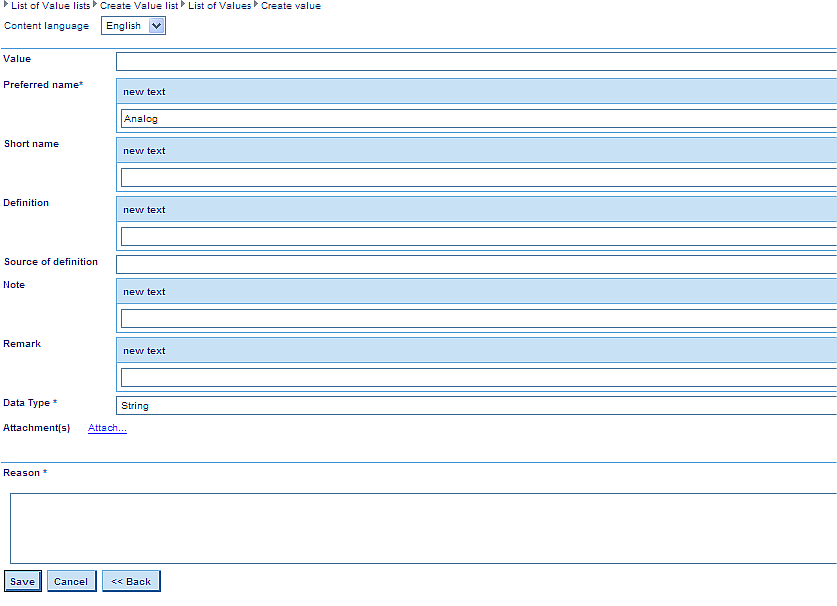Open Create Value list breadcrumb
The width and height of the screenshot is (837, 606).
click(x=138, y=6)
